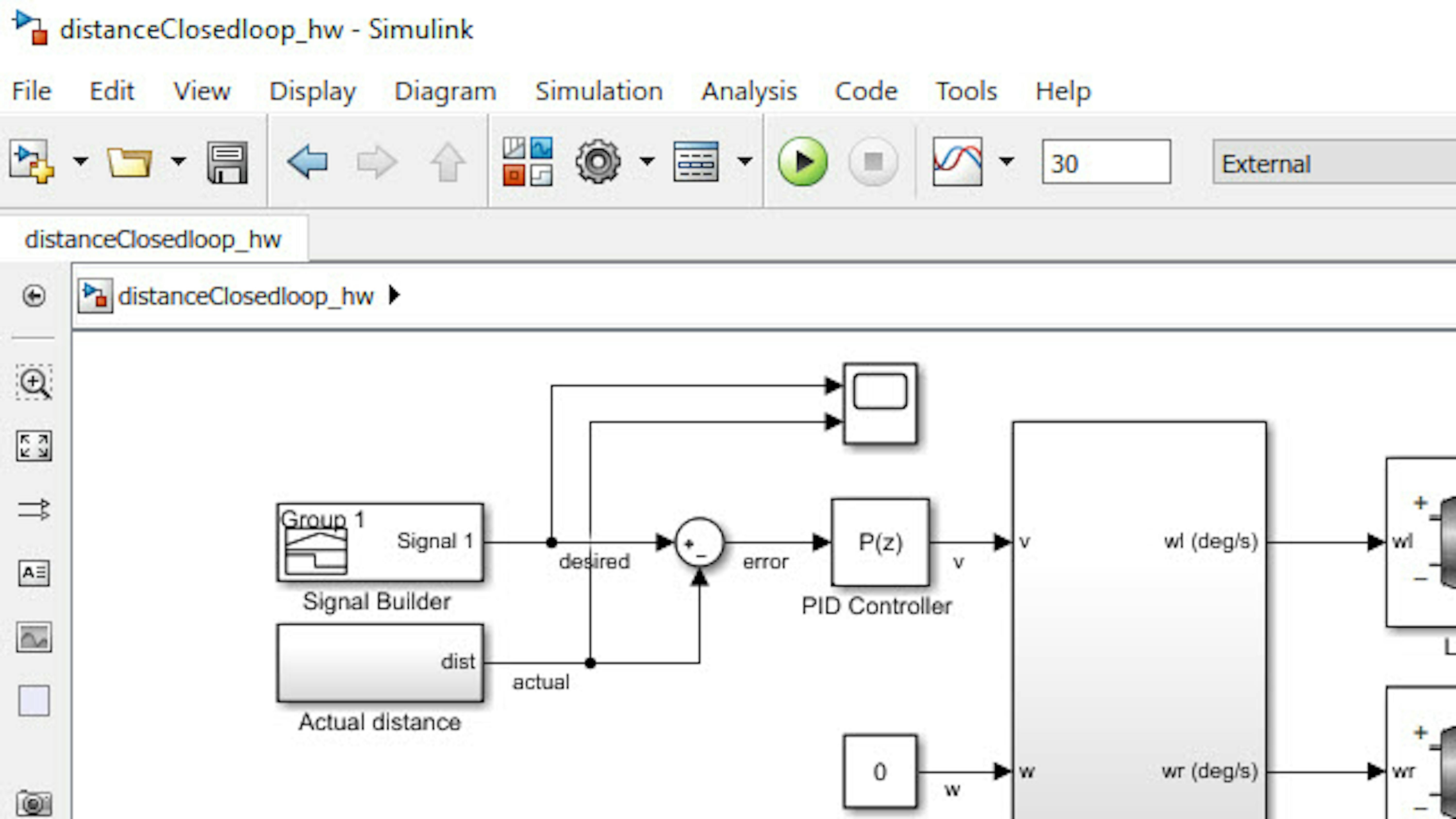Viewport: 1456px width, 819px height.
Task: Click the New Model toolbar icon
Action: (32, 162)
